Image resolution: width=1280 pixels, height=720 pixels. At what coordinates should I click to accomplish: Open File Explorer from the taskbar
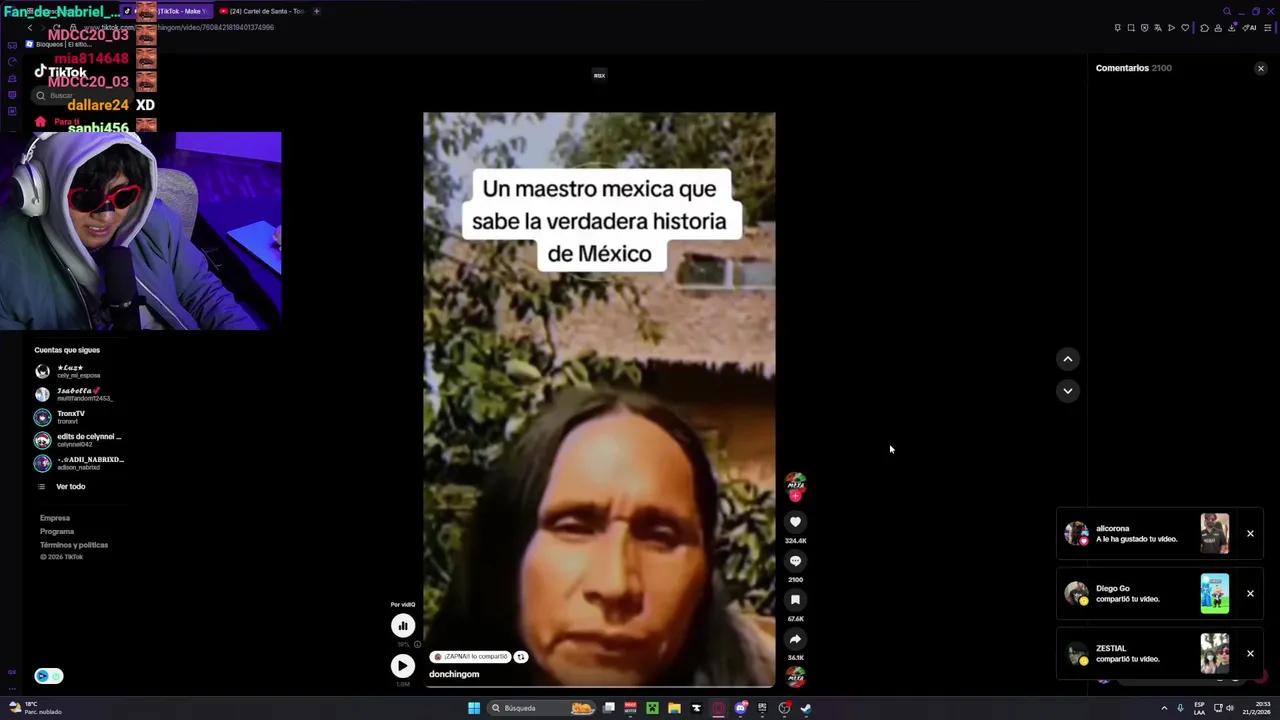pos(674,708)
